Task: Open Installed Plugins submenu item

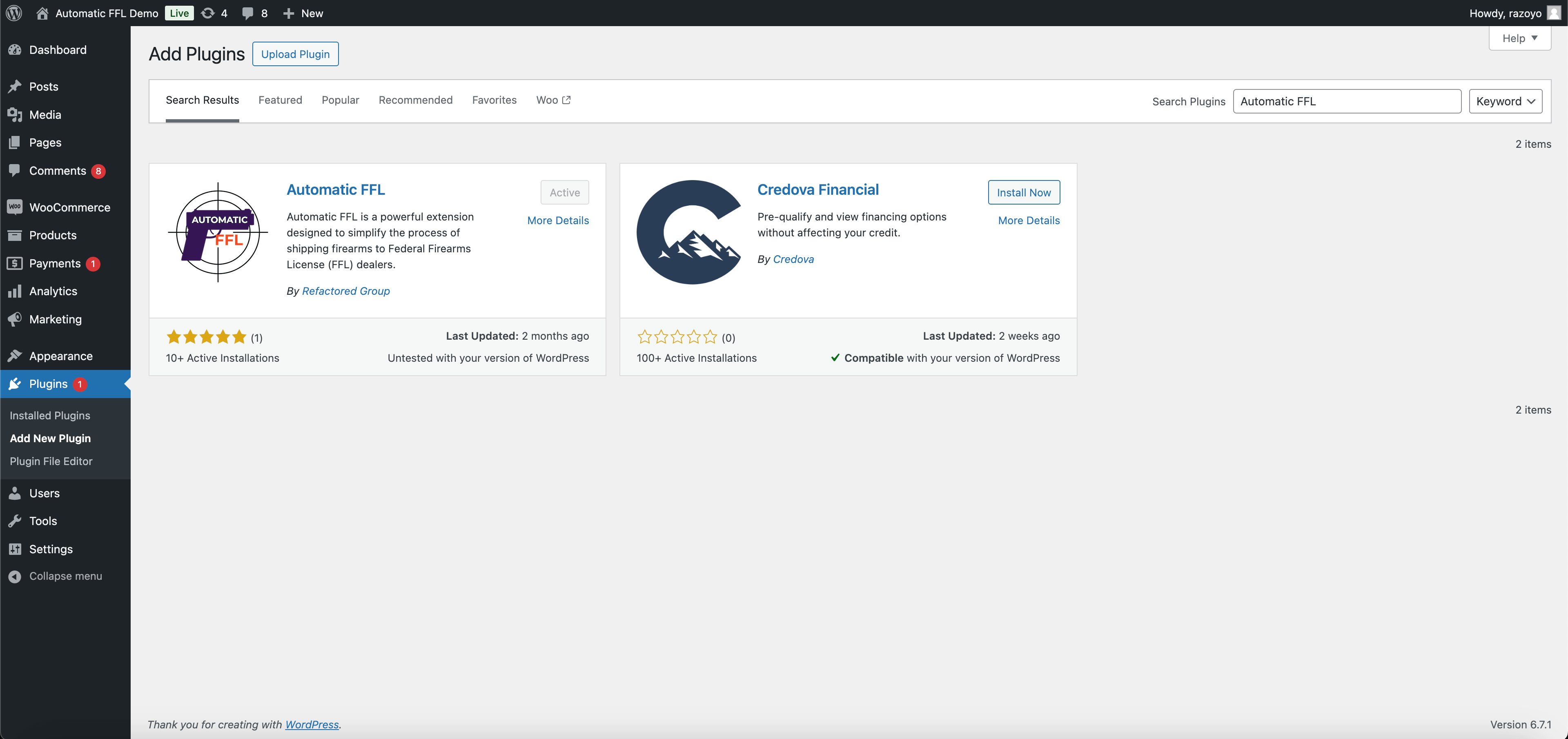Action: (50, 415)
